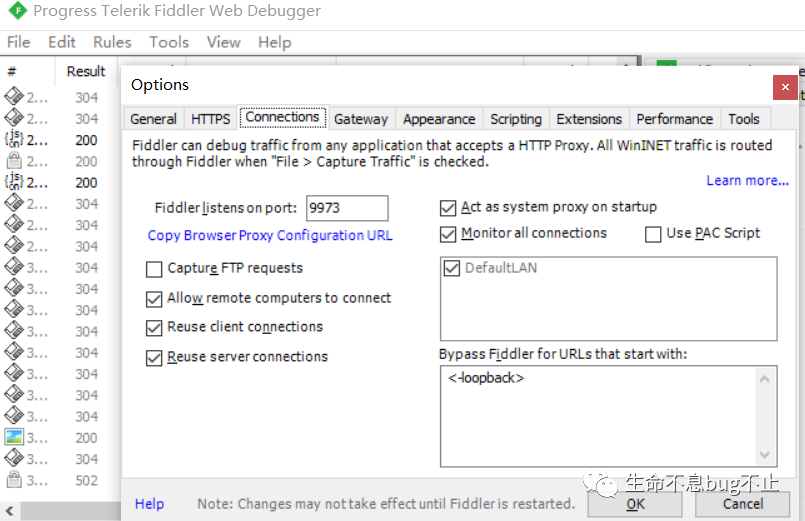Open the Extensions tab
The width and height of the screenshot is (805, 521).
[x=589, y=119]
